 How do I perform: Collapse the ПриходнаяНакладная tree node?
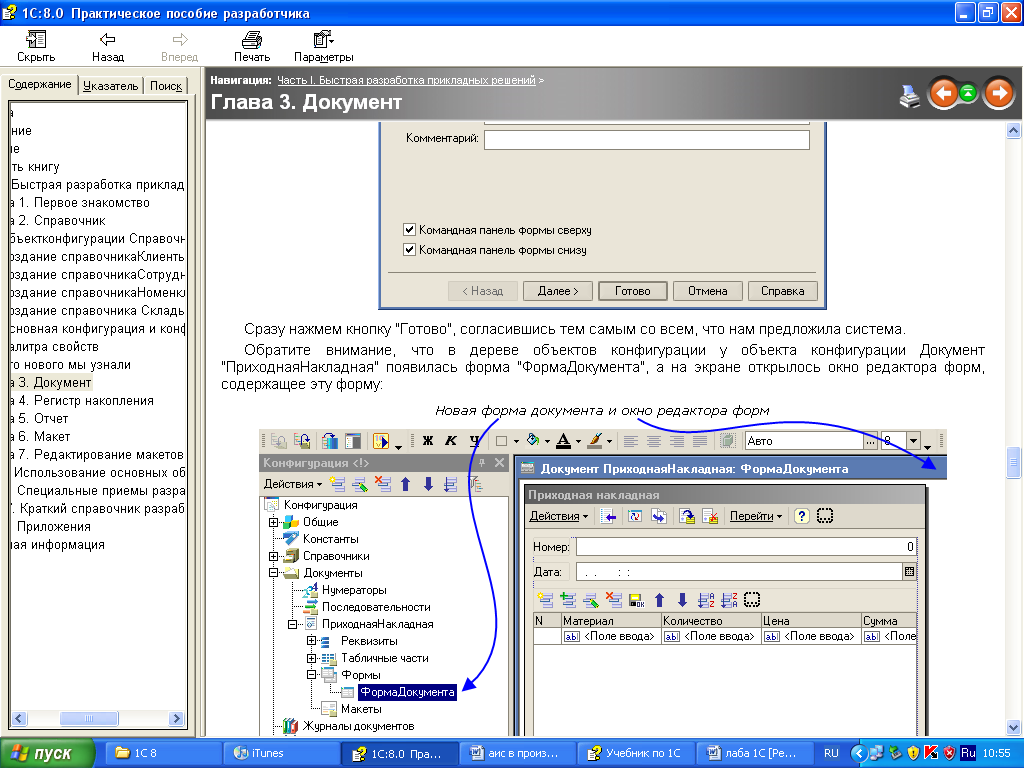293,624
